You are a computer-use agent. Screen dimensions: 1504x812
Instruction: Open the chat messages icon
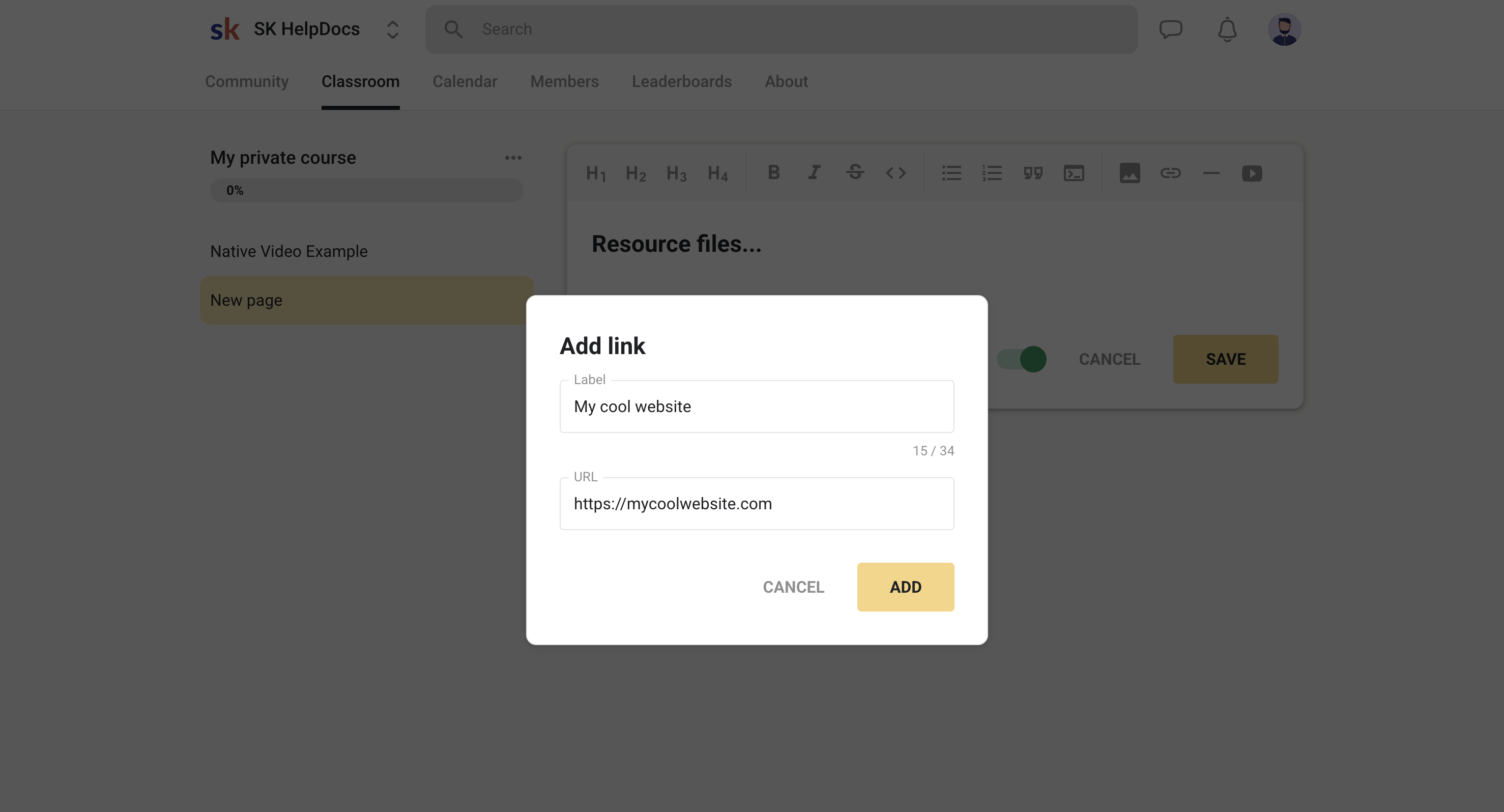tap(1171, 29)
